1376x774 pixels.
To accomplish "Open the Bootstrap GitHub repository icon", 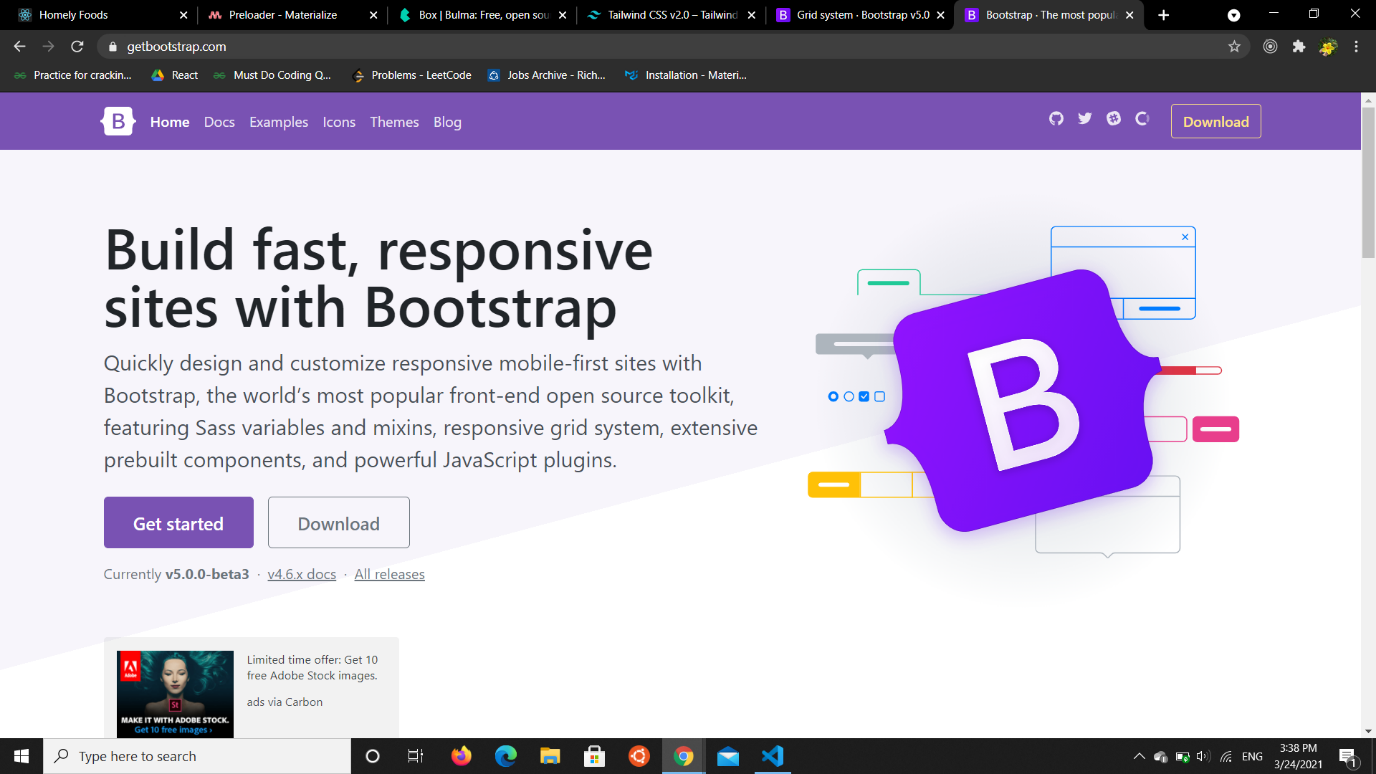I will [x=1056, y=119].
